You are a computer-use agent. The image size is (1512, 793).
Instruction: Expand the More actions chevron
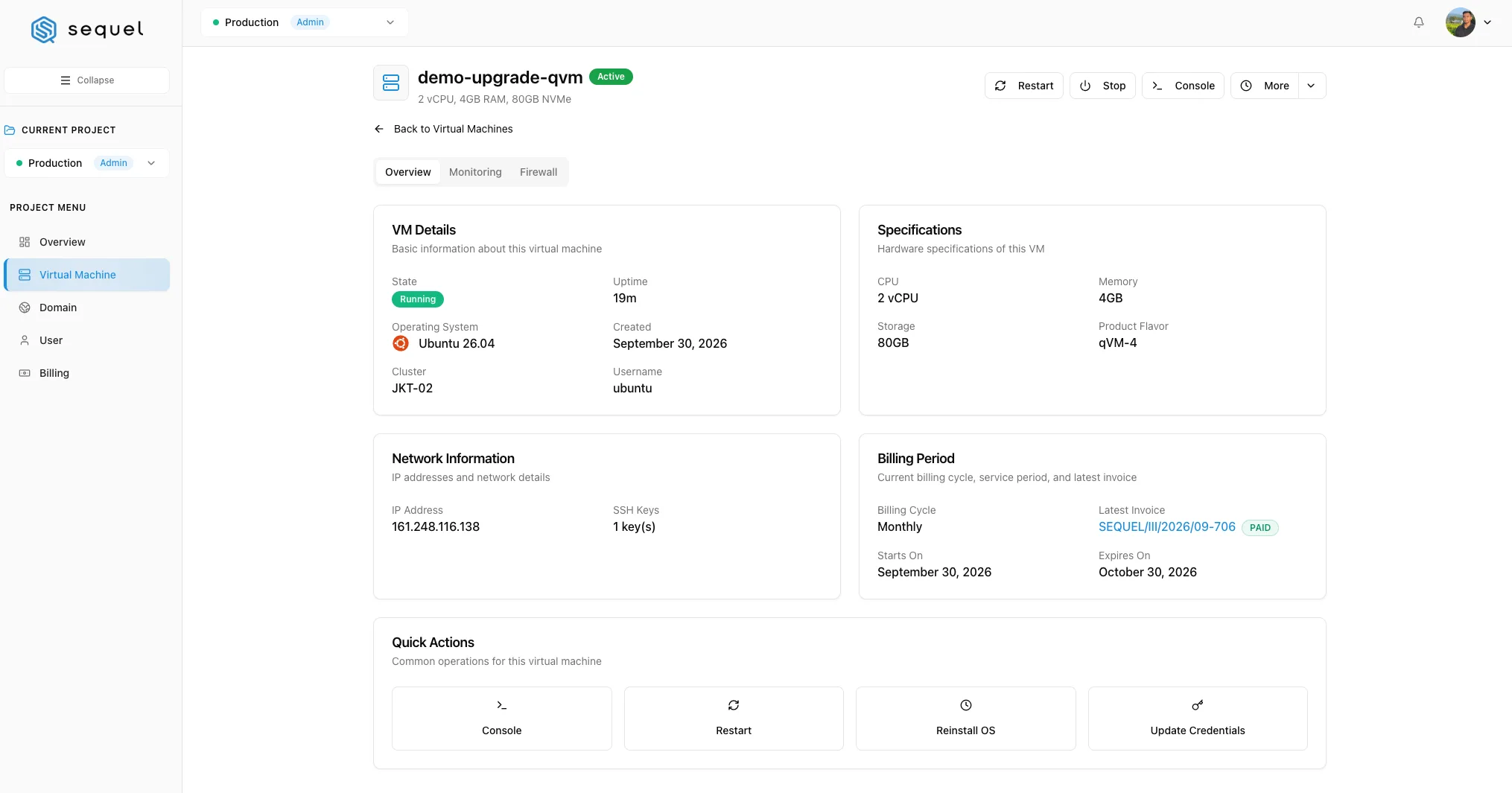[x=1311, y=86]
